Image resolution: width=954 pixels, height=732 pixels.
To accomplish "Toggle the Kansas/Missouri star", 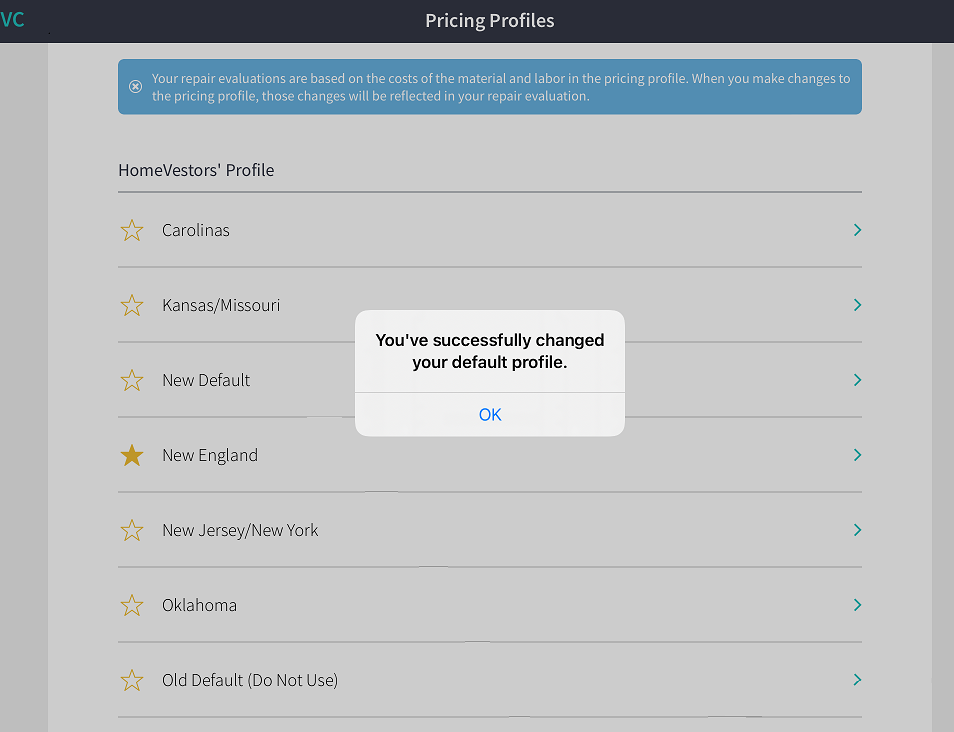I will [x=132, y=305].
